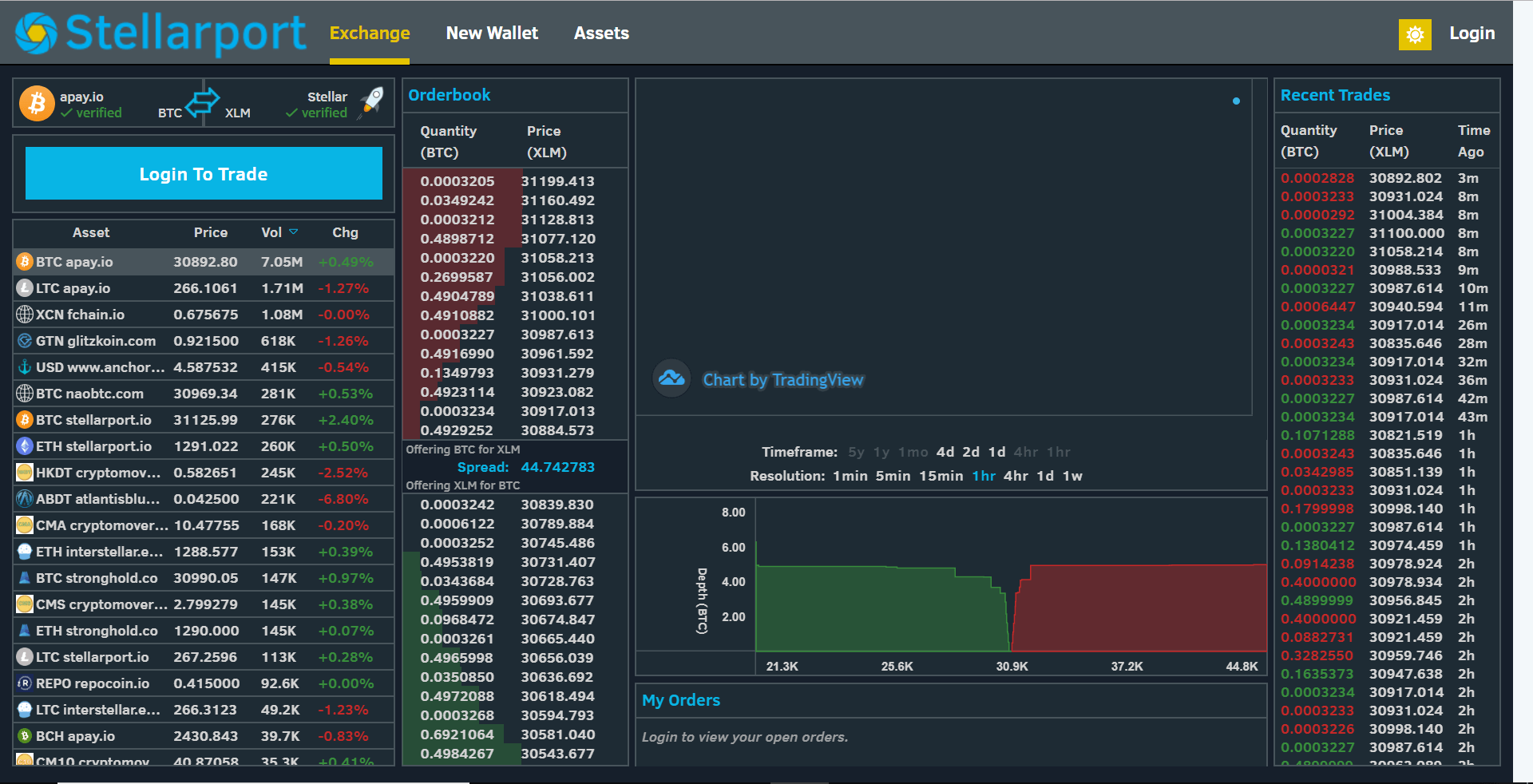Click the HKDT cryptomove icon

[25, 473]
